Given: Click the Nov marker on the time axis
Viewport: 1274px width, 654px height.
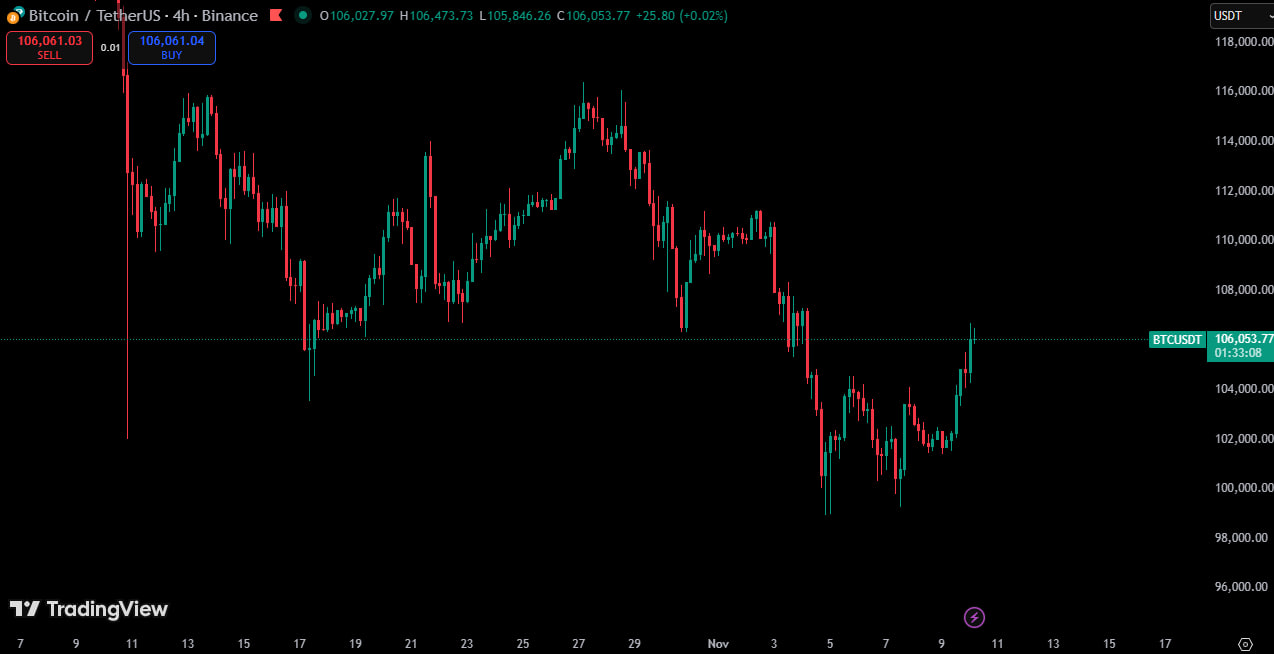Looking at the screenshot, I should (x=718, y=643).
